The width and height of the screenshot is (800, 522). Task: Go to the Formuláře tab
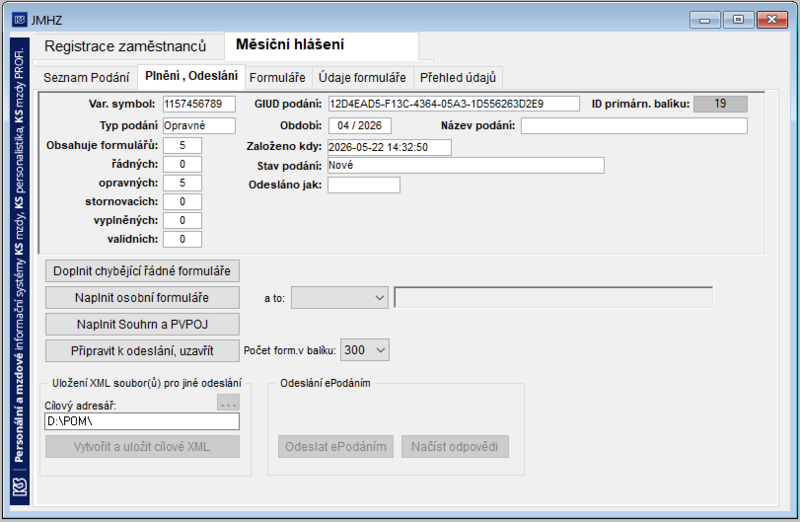[x=278, y=78]
